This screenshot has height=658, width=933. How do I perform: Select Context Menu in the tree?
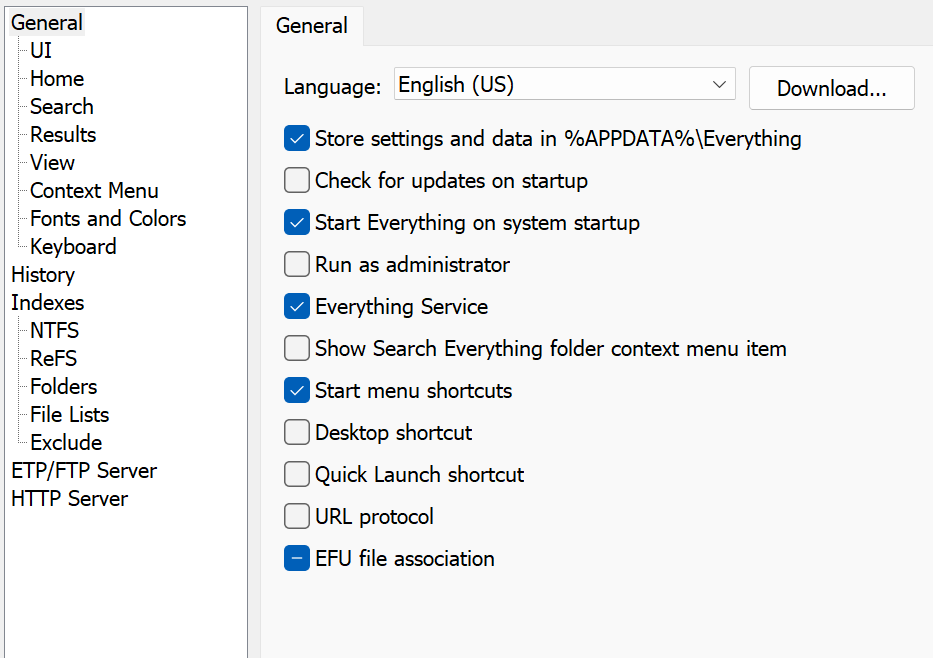(x=94, y=190)
